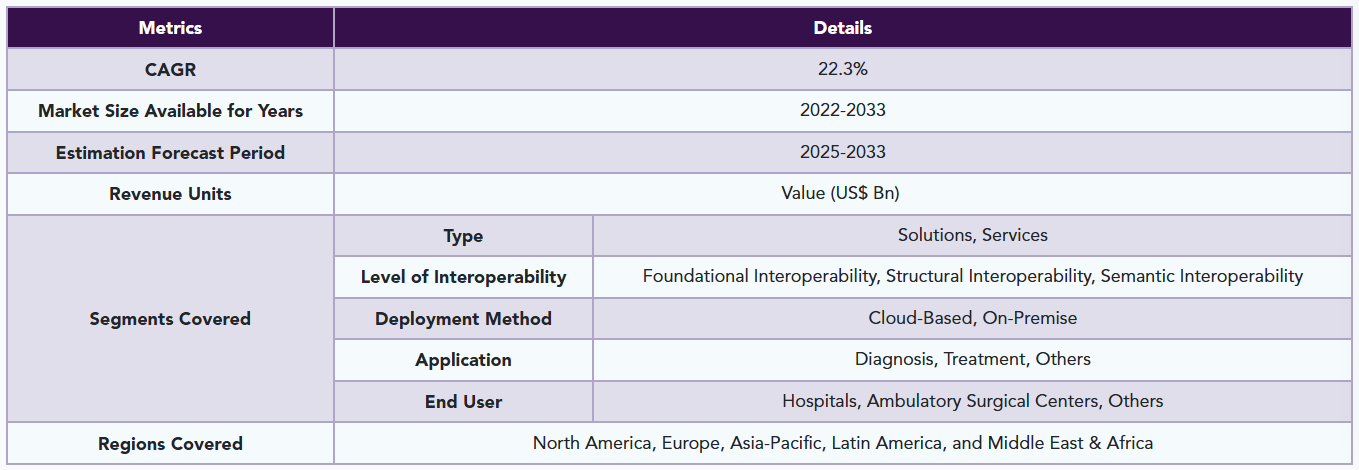Select the Estimation Forecast Period label
The image size is (1359, 470).
pyautogui.click(x=170, y=152)
